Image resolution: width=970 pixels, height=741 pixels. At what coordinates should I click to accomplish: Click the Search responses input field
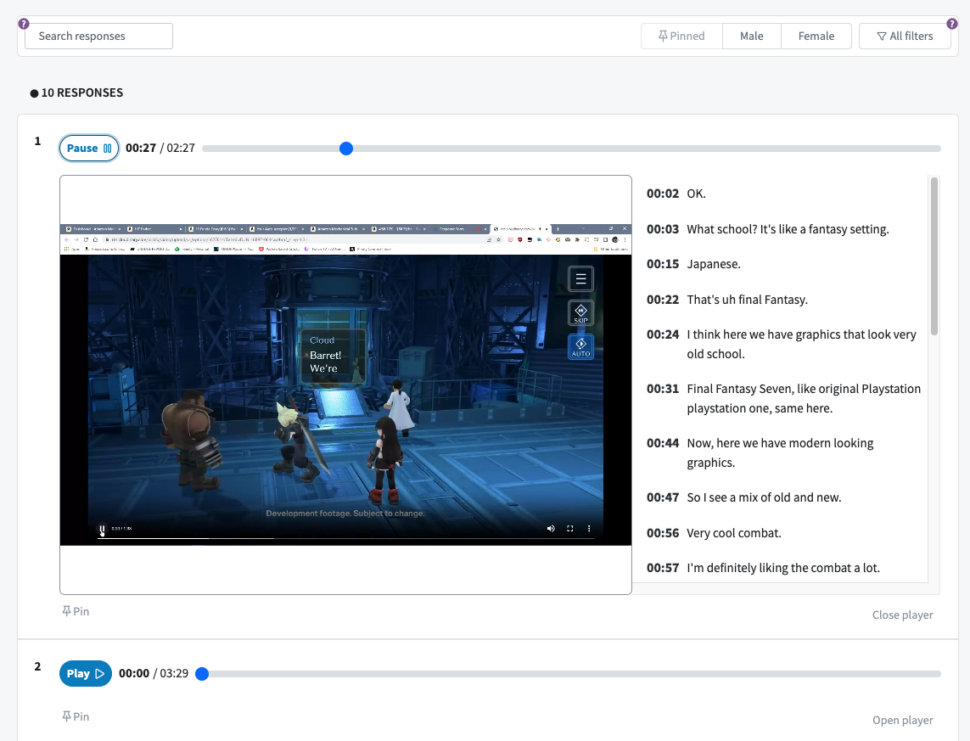(98, 36)
